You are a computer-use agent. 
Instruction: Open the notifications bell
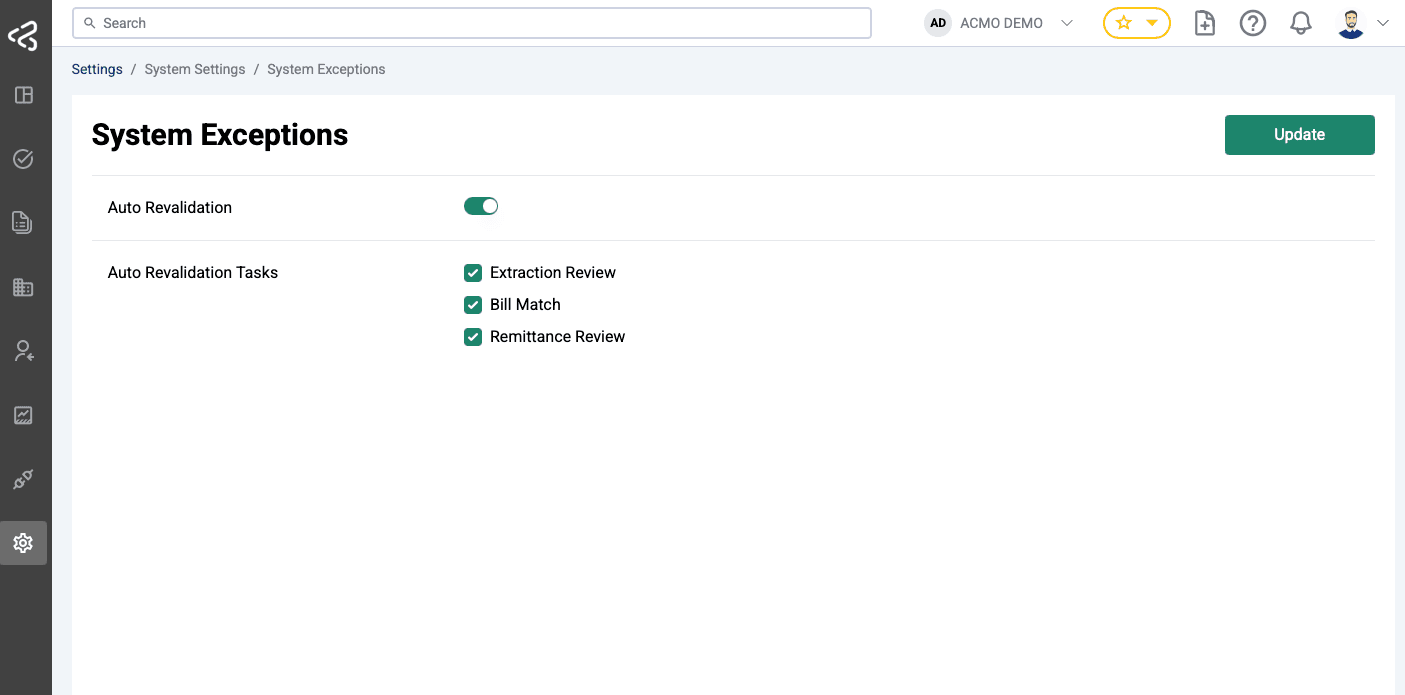tap(1301, 22)
